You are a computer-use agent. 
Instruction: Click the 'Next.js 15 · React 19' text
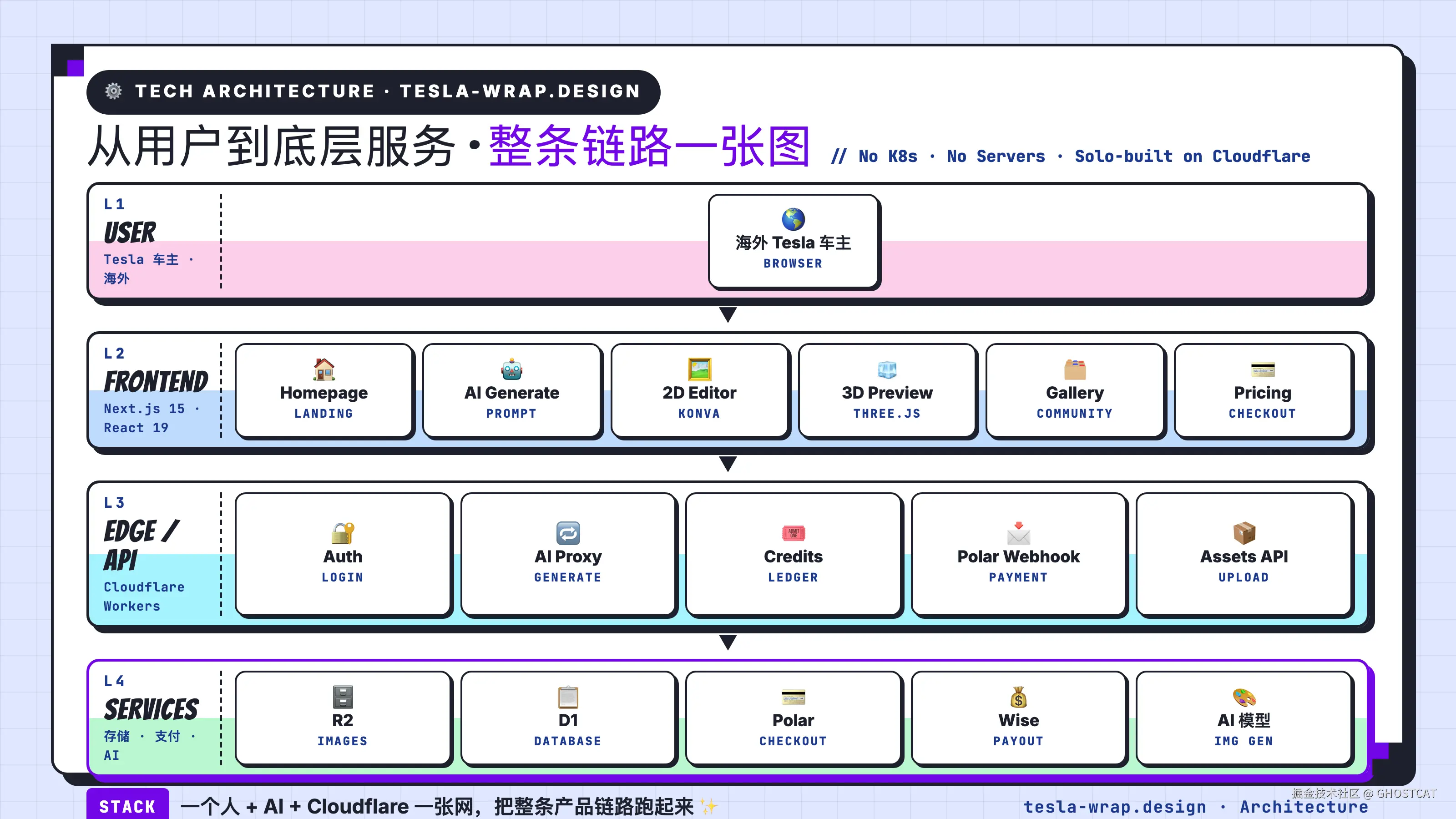pyautogui.click(x=152, y=418)
